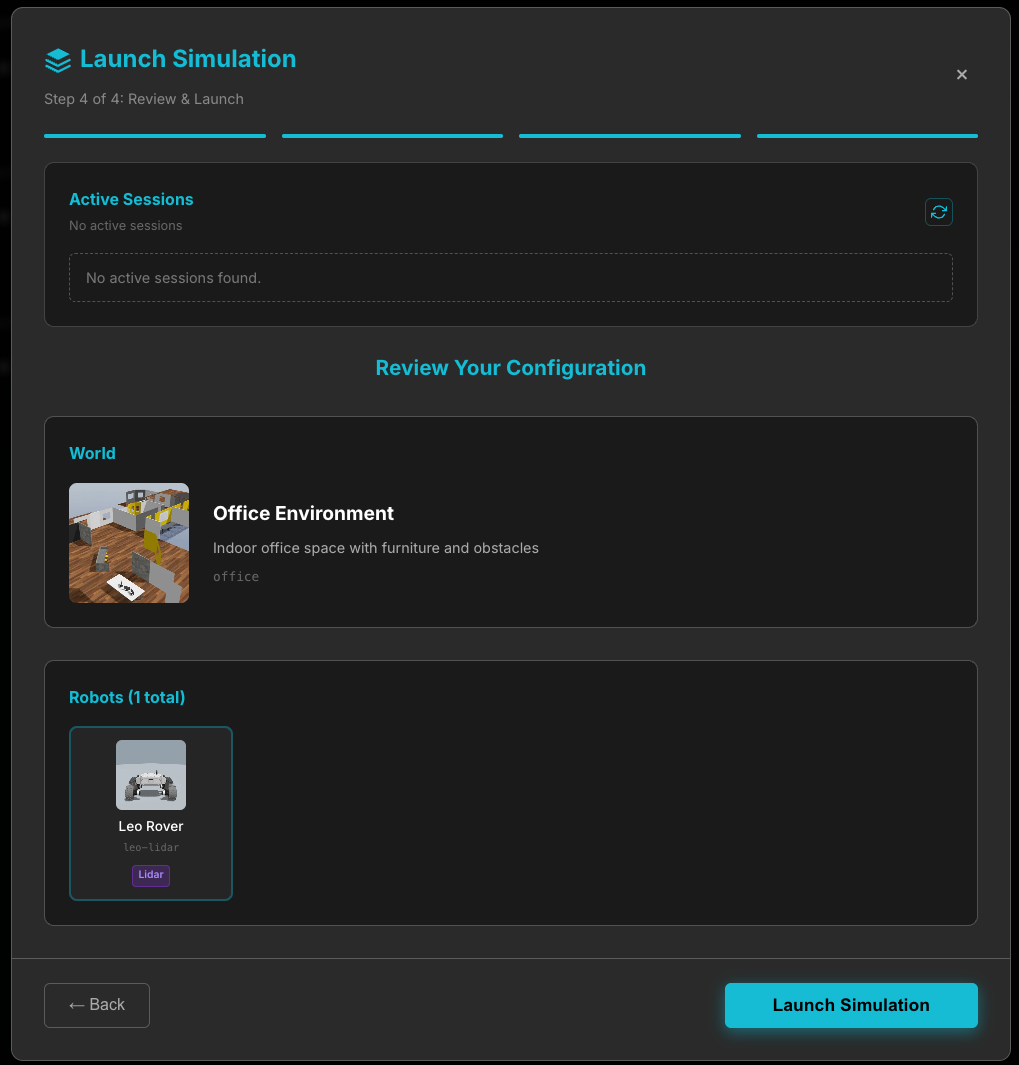This screenshot has height=1065, width=1019.
Task: Click the fourth step progress segment
Action: [867, 136]
